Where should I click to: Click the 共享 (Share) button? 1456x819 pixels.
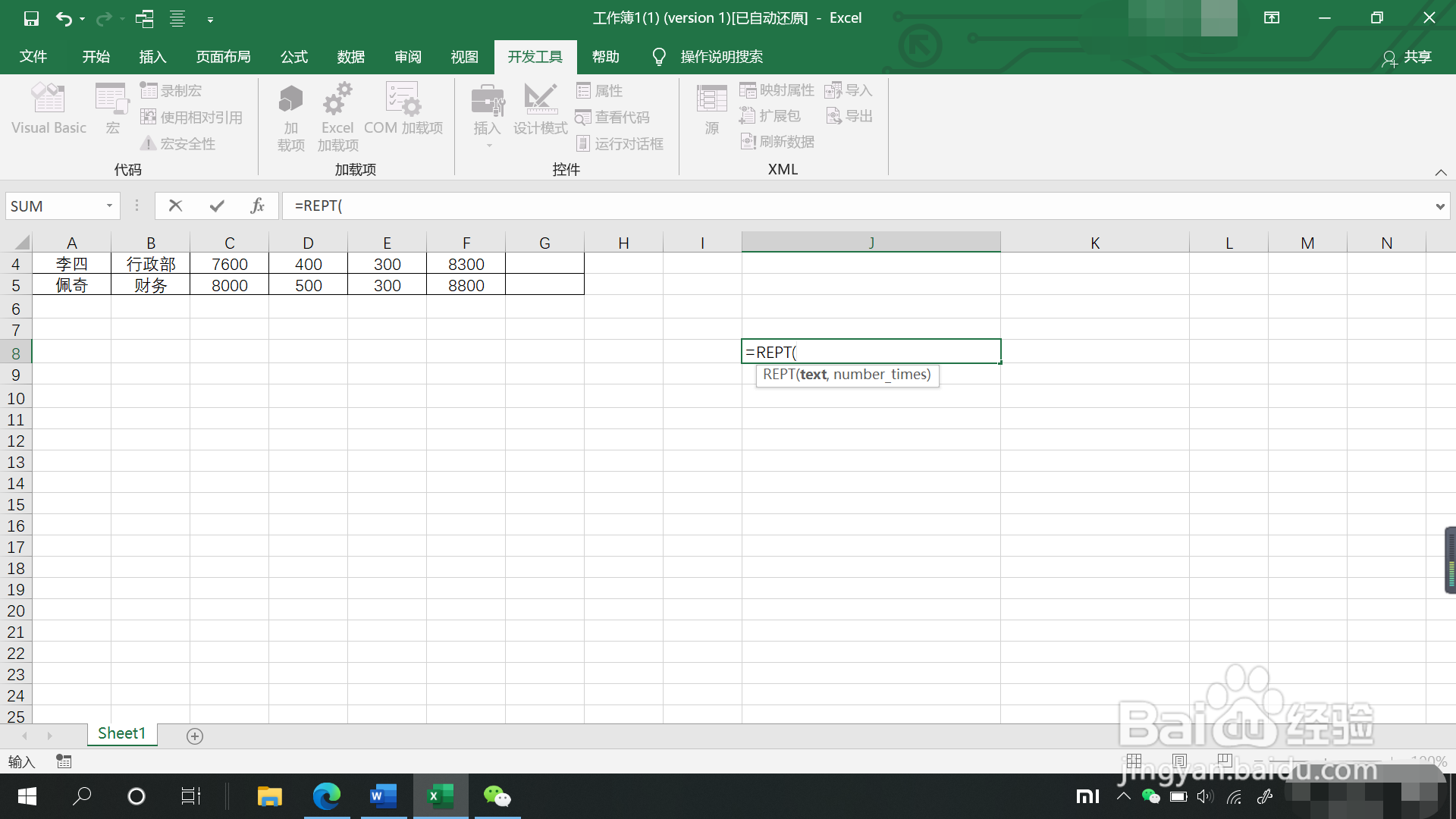click(1407, 57)
